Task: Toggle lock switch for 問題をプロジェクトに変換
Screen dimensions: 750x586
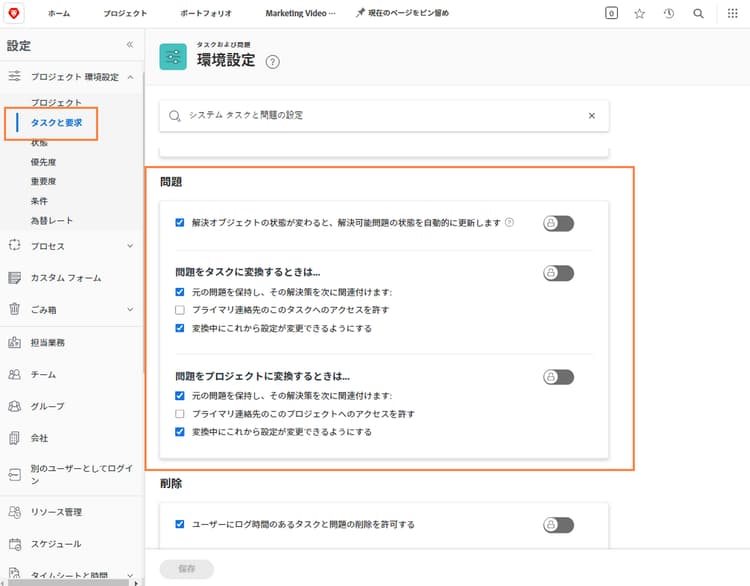Action: (558, 377)
